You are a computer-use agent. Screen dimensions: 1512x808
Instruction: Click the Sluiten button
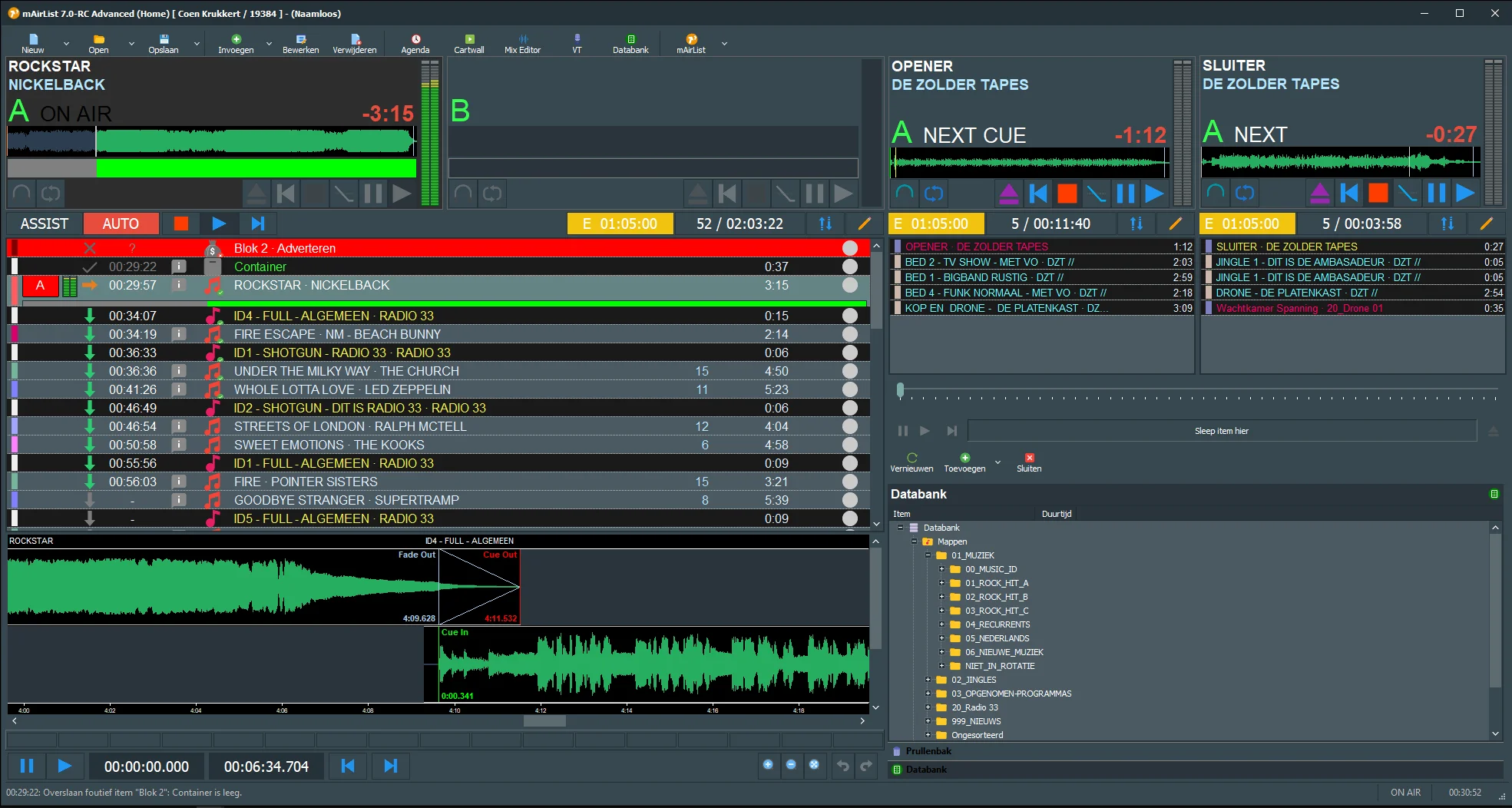(1029, 462)
